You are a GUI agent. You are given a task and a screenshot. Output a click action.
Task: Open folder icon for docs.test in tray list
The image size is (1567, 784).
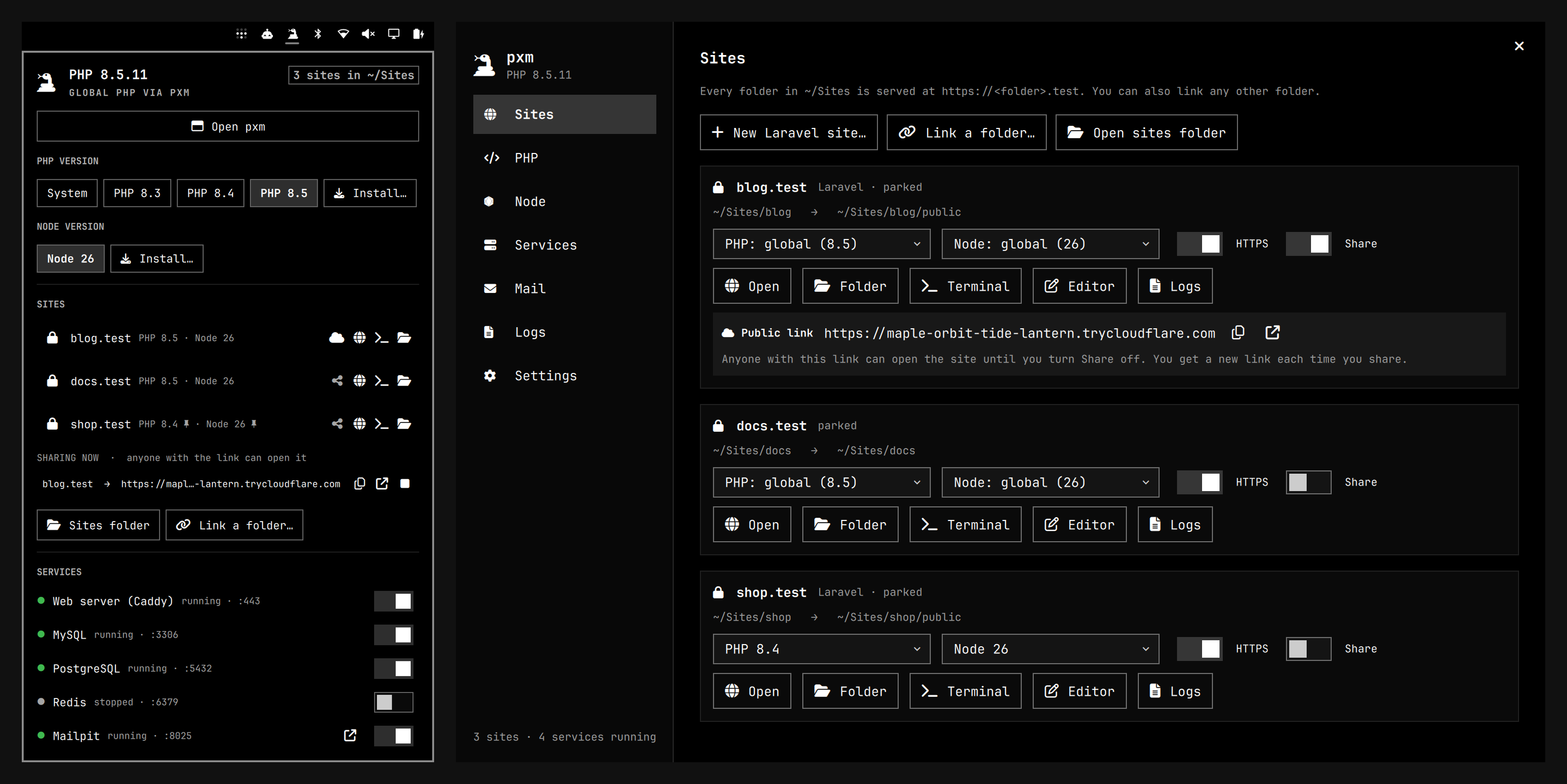coord(404,381)
